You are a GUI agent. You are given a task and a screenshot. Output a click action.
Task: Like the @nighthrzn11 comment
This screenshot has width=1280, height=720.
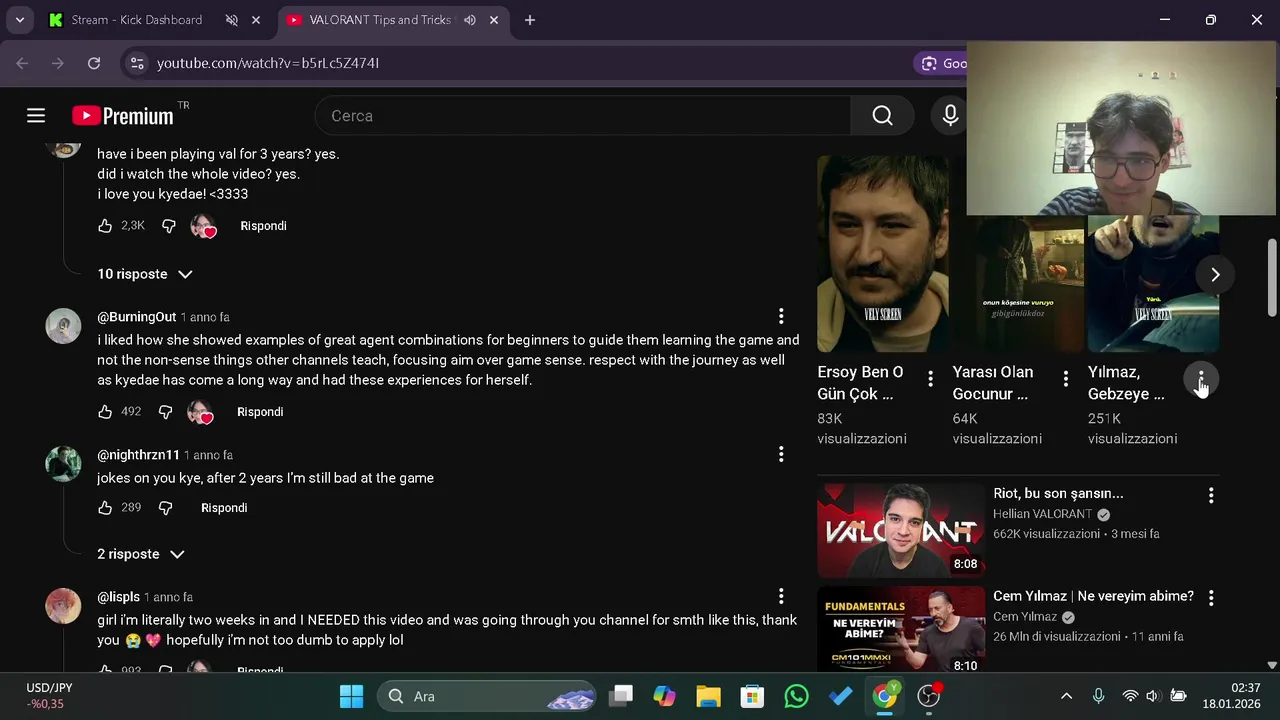105,508
